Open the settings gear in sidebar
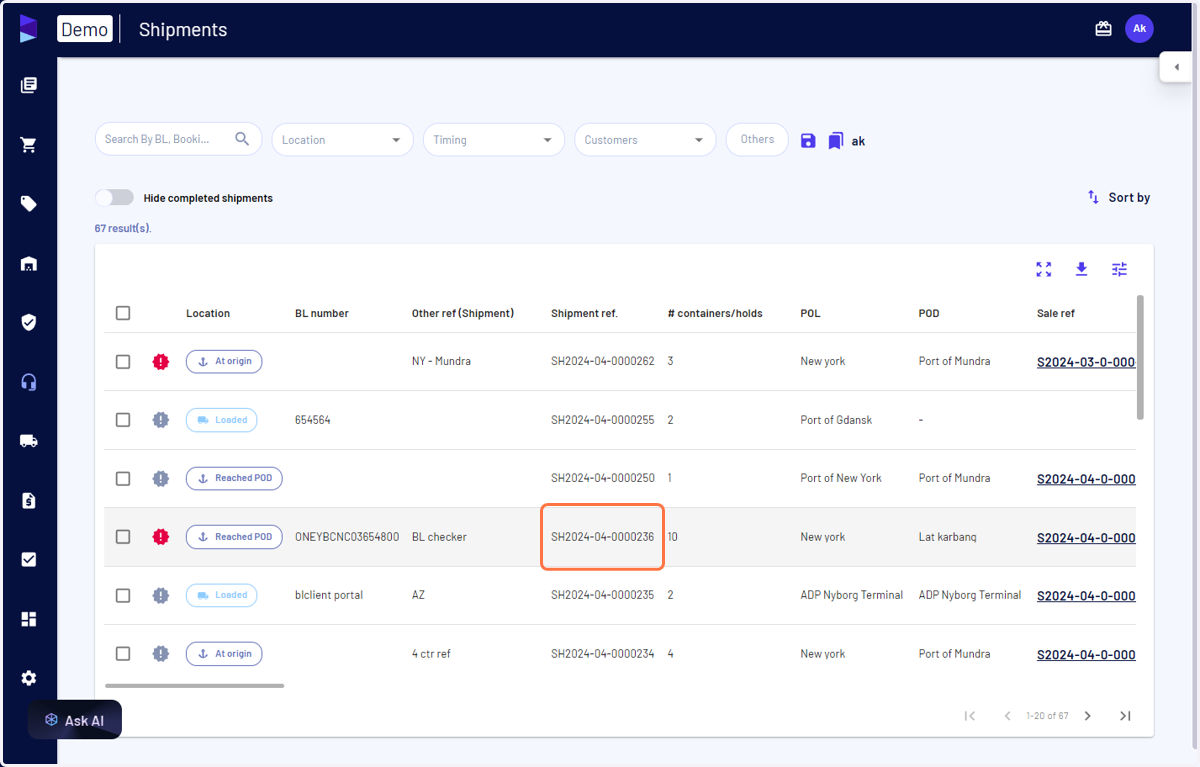Screen dimensions: 1200x767 pyautogui.click(x=28, y=678)
